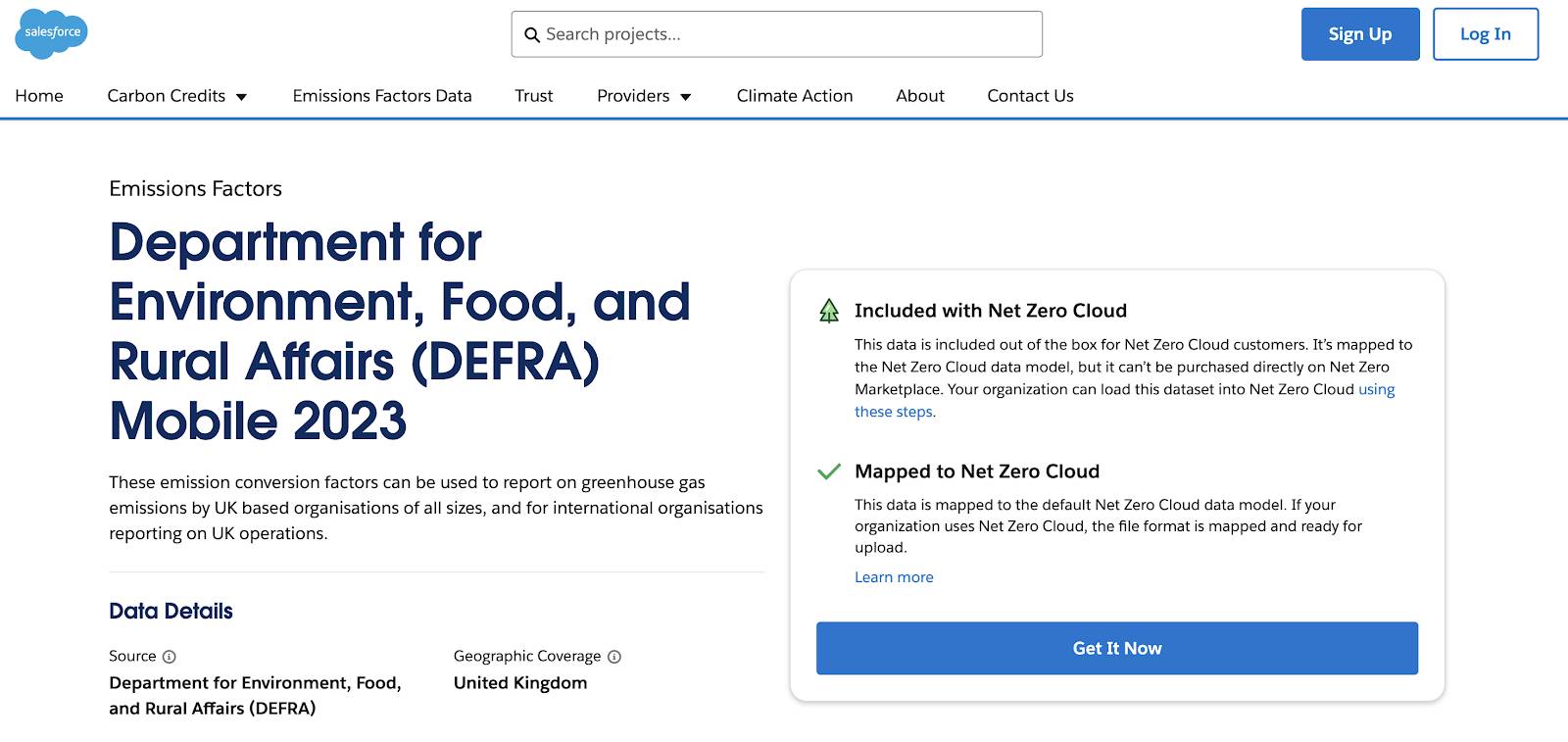This screenshot has width=1568, height=742.
Task: Click the paragraph starting 'These emission conversion factors'
Action: [x=436, y=508]
